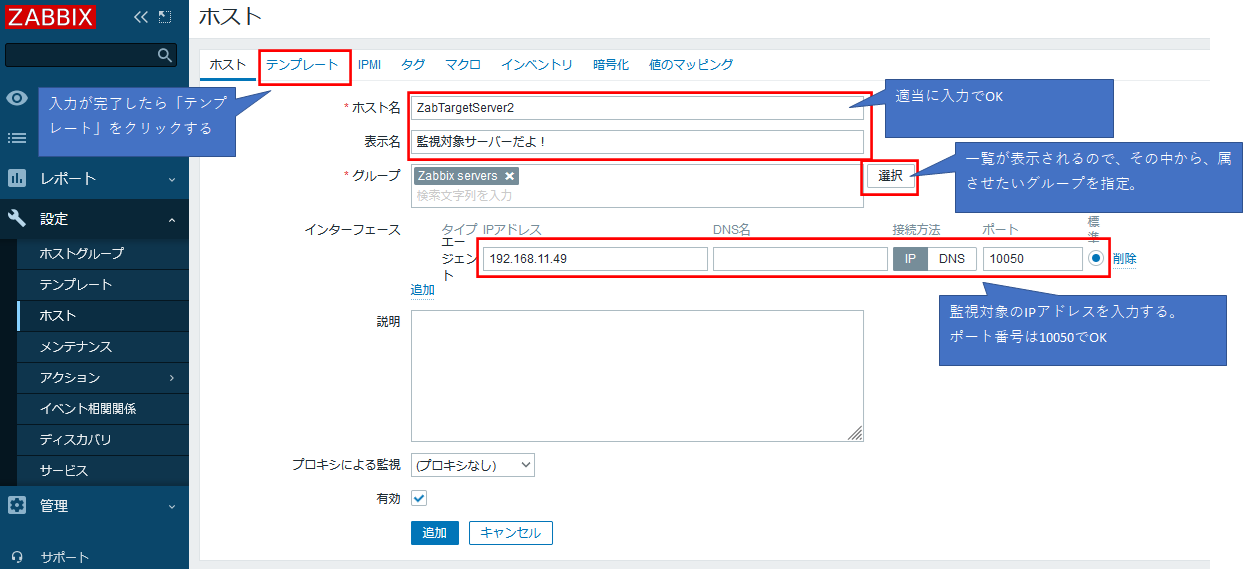1243x569 pixels.
Task: Switch to the タグ tab
Action: pyautogui.click(x=413, y=65)
